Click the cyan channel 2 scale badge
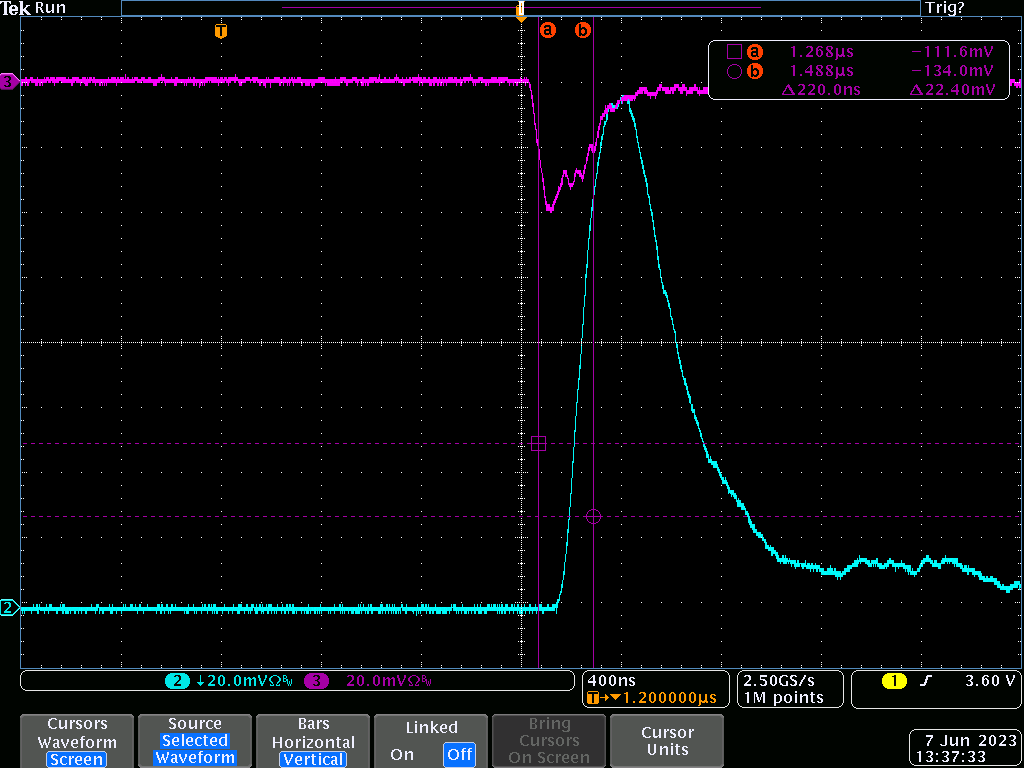Viewport: 1024px width, 768px height. pos(177,681)
